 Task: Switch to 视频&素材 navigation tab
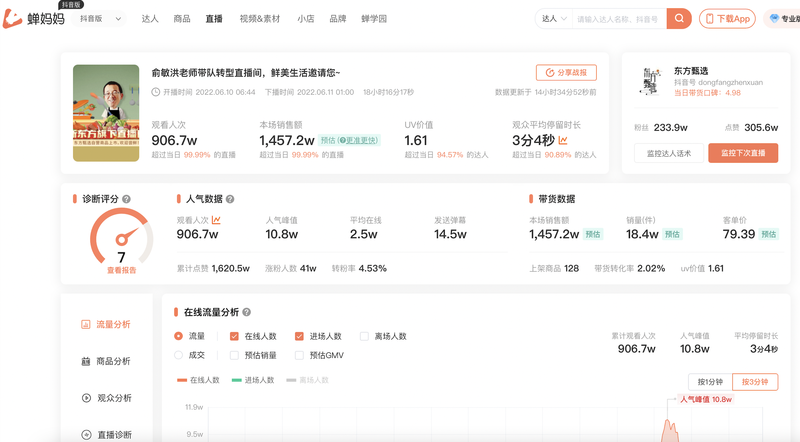[x=260, y=19]
